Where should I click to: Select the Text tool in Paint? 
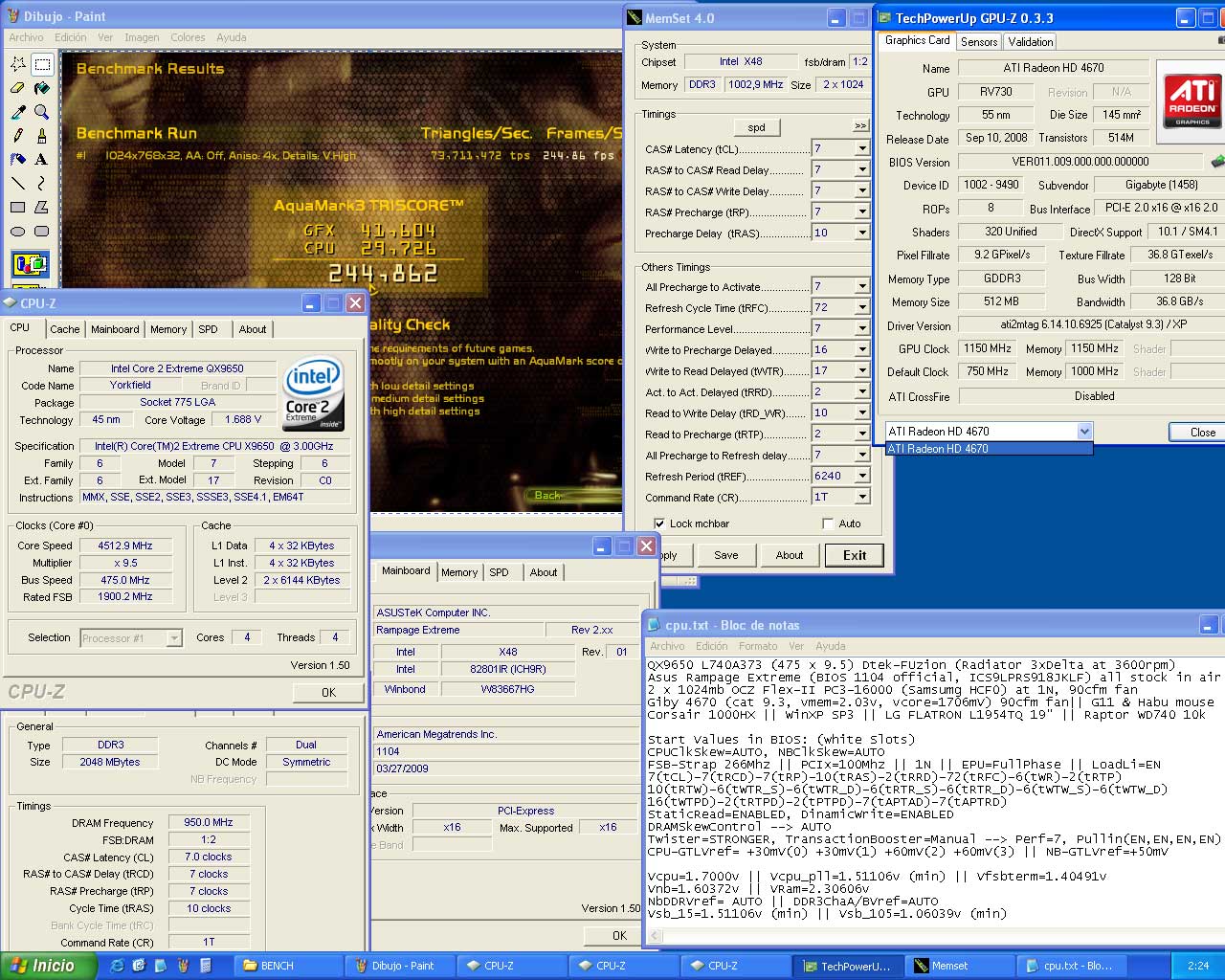pos(41,160)
